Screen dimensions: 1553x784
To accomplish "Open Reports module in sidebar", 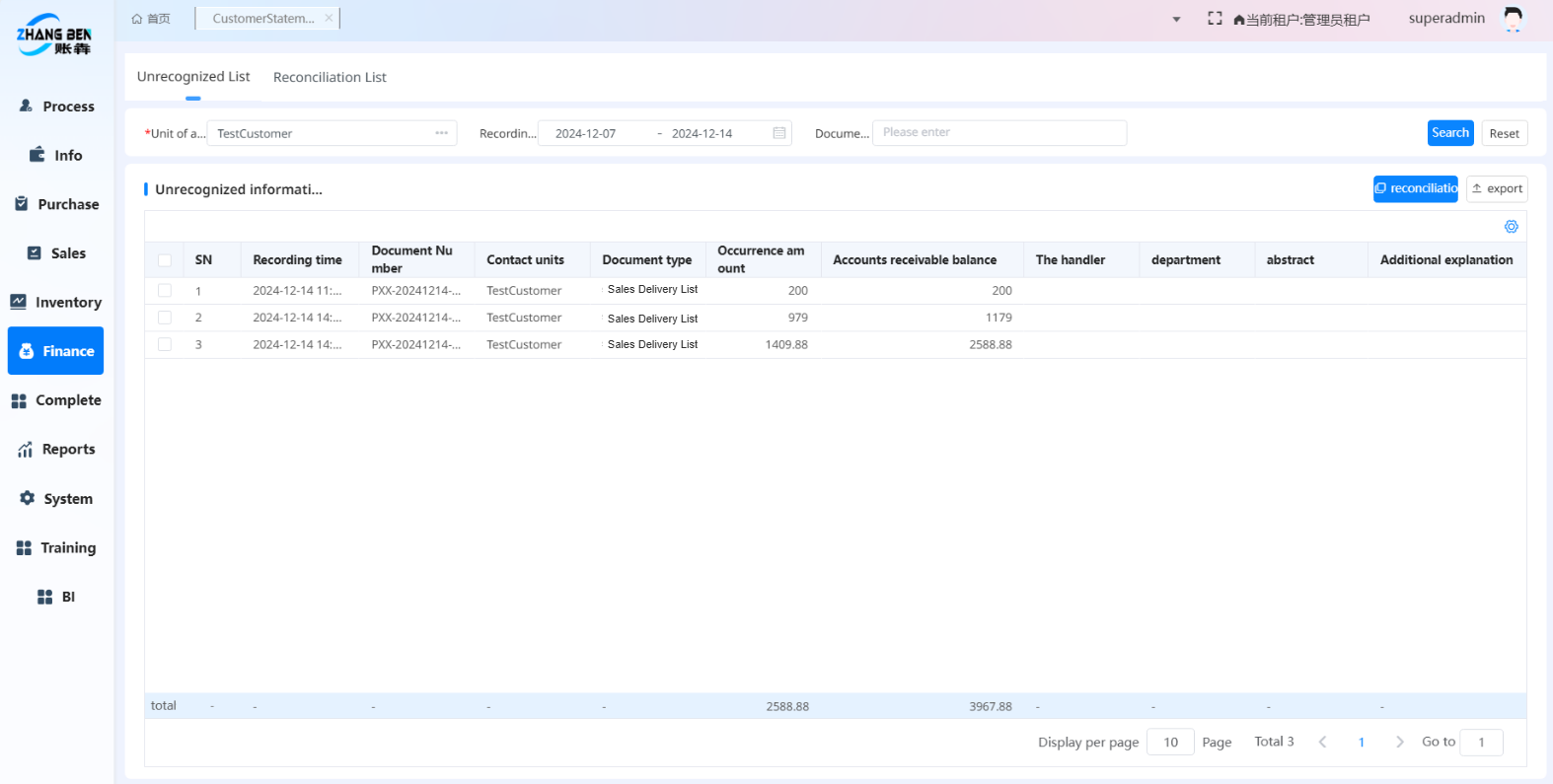I will pyautogui.click(x=56, y=450).
